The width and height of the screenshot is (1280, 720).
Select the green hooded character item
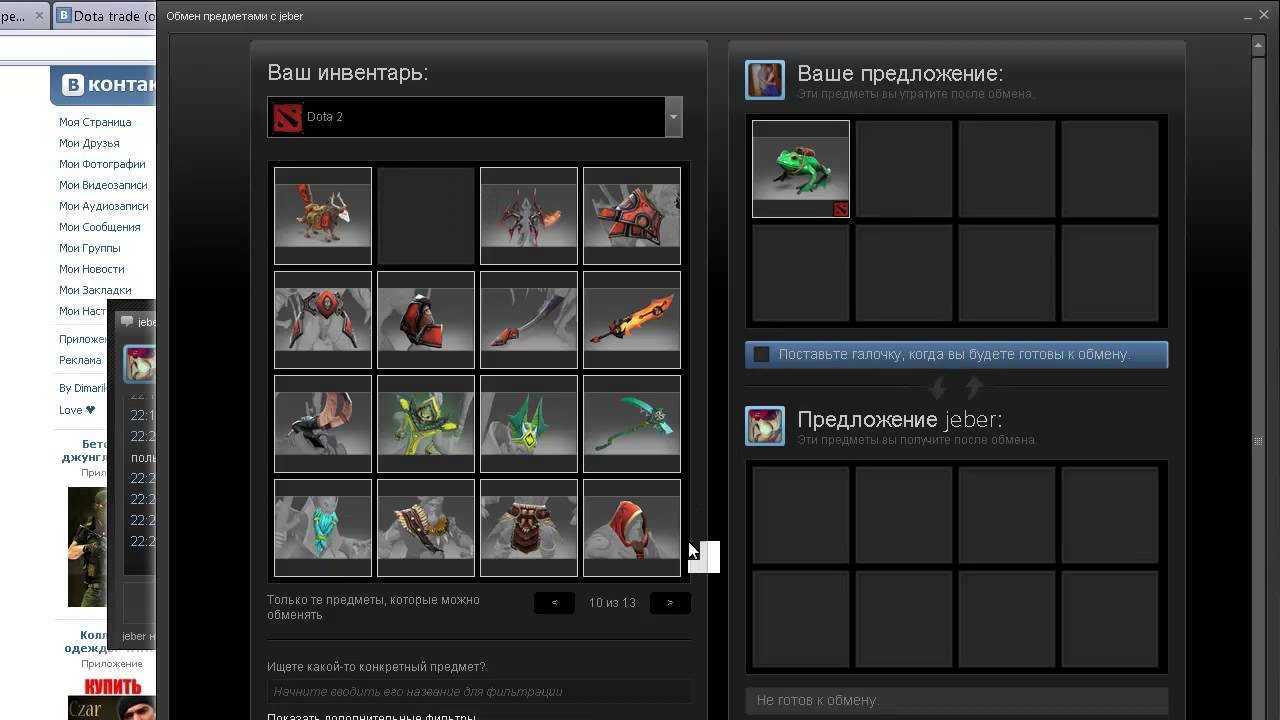[426, 424]
